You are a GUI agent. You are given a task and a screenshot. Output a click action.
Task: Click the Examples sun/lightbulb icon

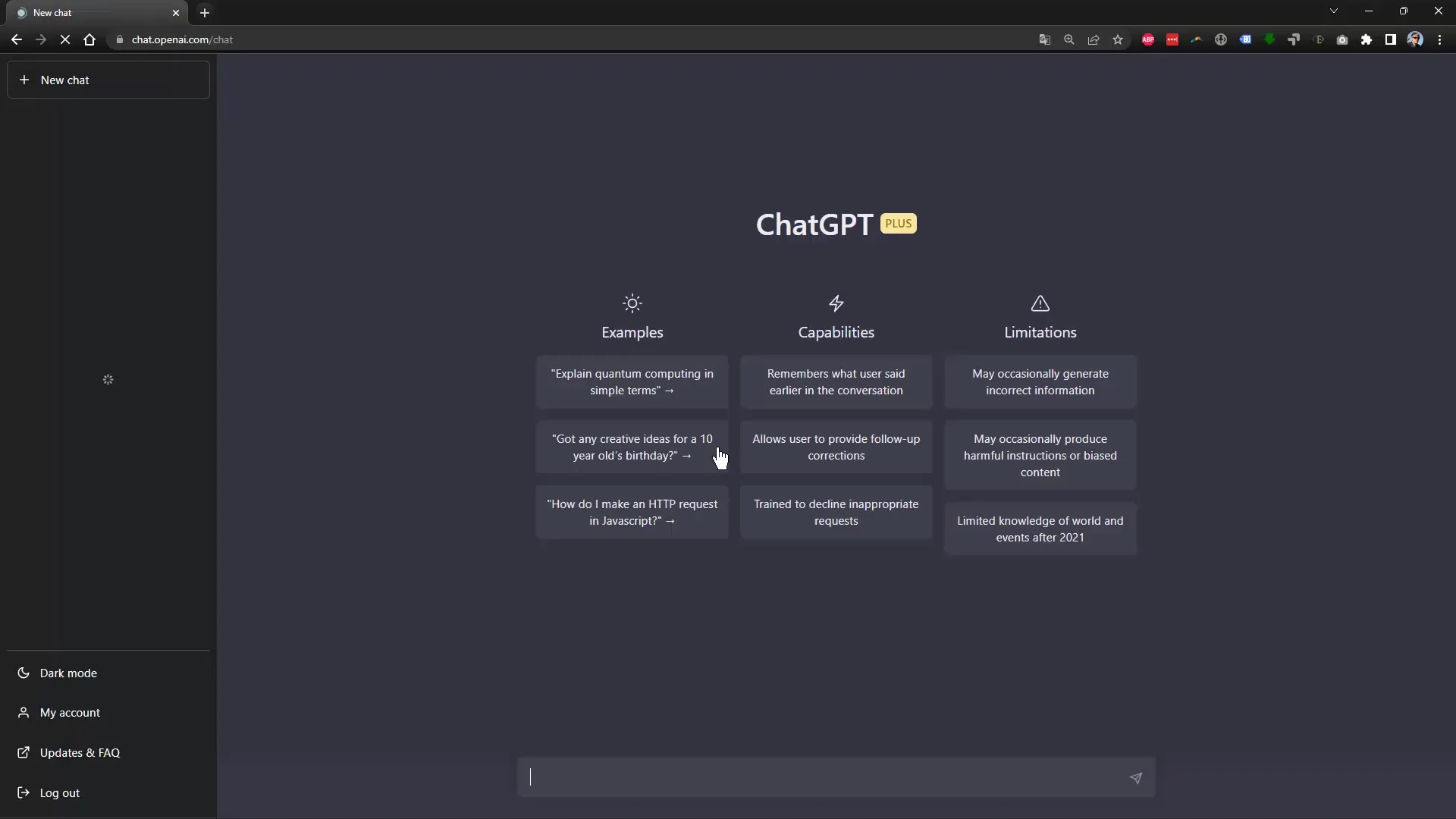(632, 303)
